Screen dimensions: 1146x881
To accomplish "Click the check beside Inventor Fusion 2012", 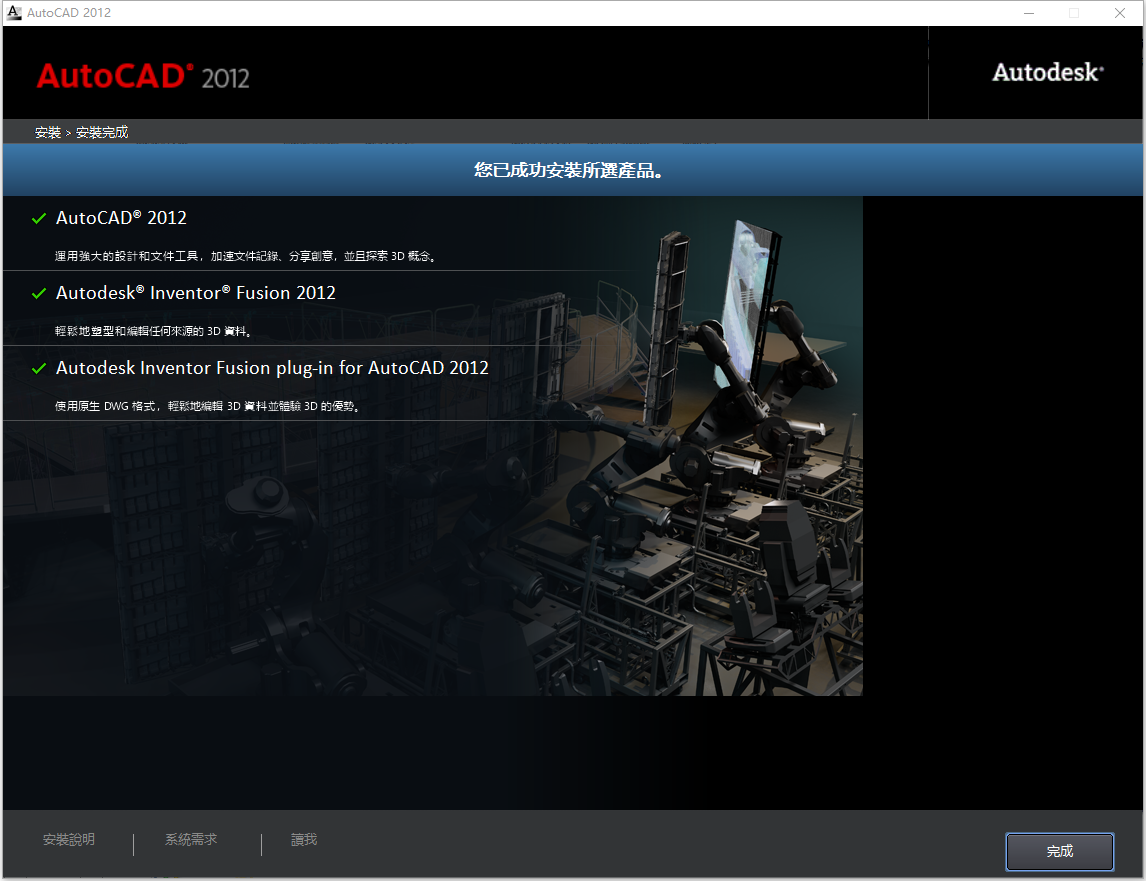I will [39, 294].
